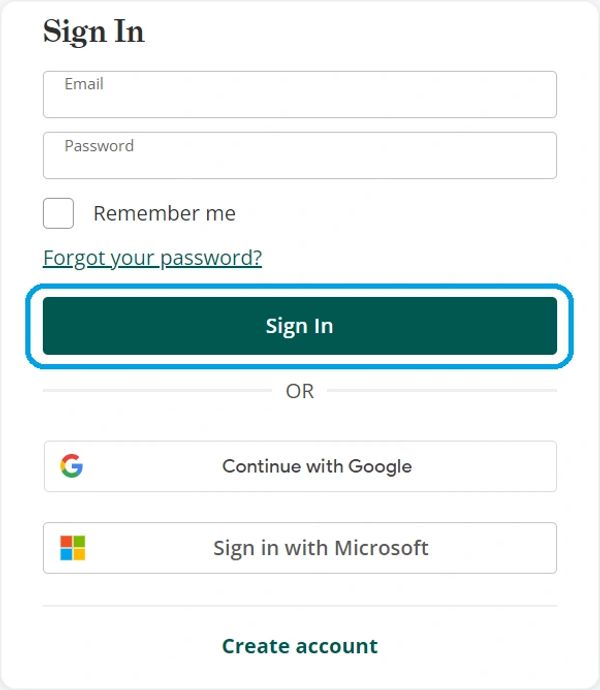Screen dimensions: 600x690
Task: Click the "Continue with Google" button text
Action: point(317,466)
